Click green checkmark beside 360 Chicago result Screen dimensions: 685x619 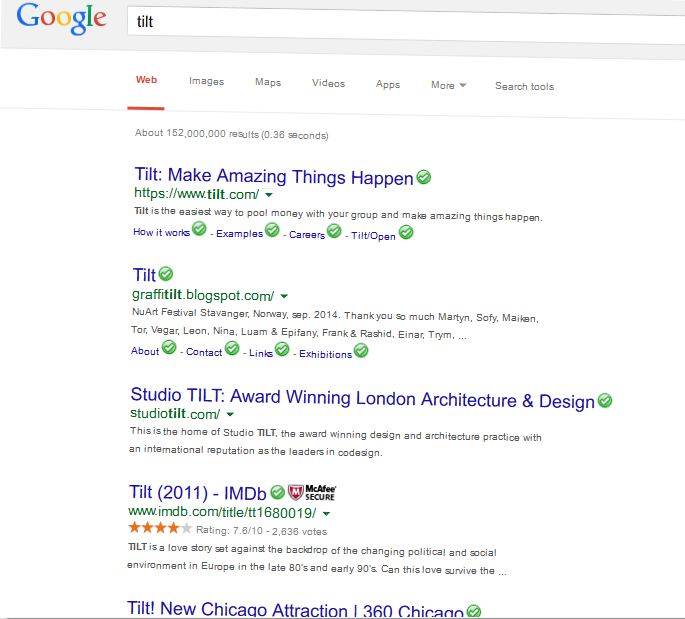474,611
